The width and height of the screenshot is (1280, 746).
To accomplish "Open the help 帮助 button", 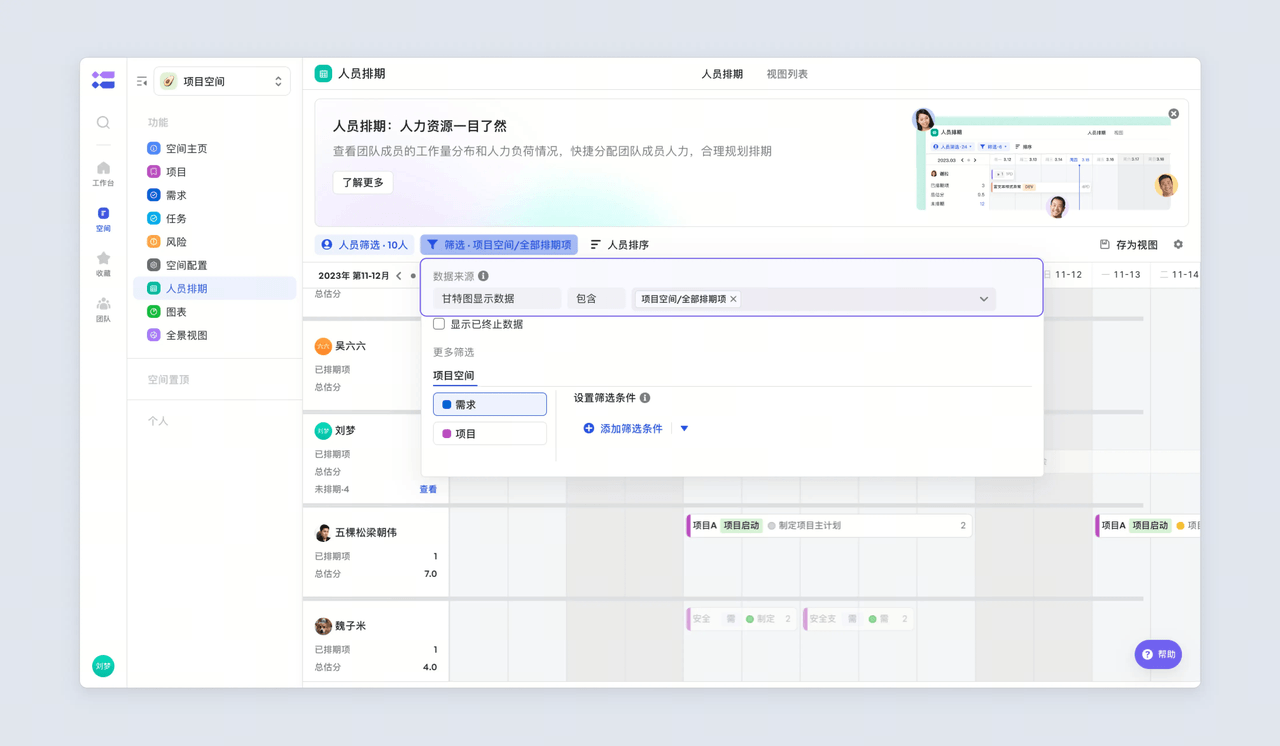I will tap(1158, 655).
